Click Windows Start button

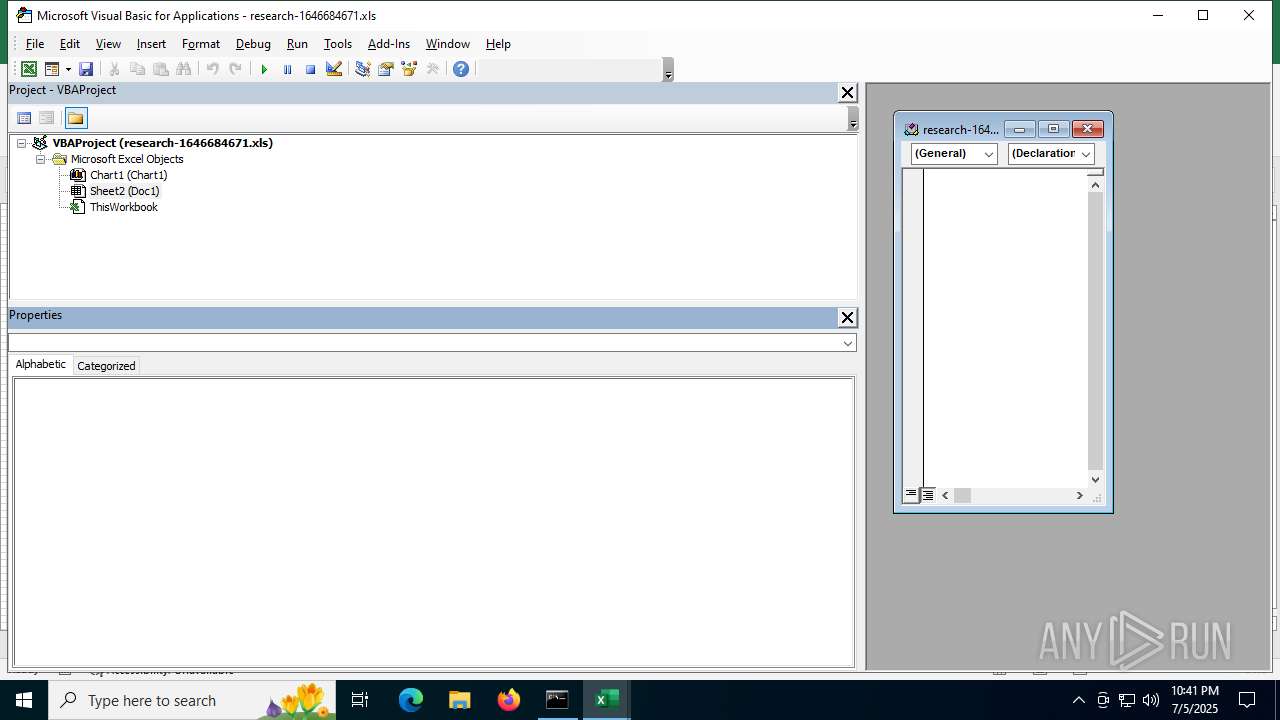[24, 700]
